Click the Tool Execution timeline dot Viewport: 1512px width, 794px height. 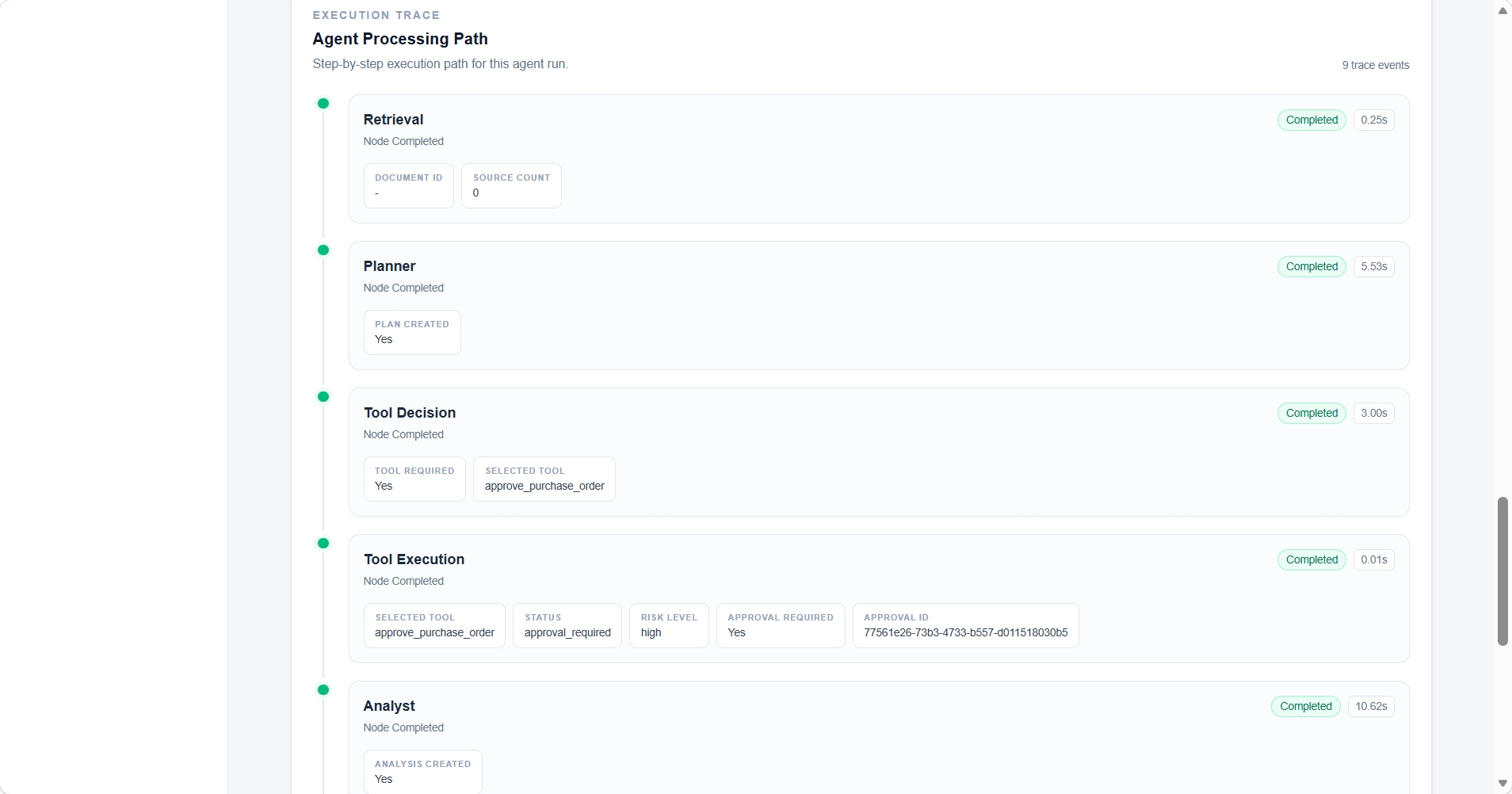tap(323, 544)
